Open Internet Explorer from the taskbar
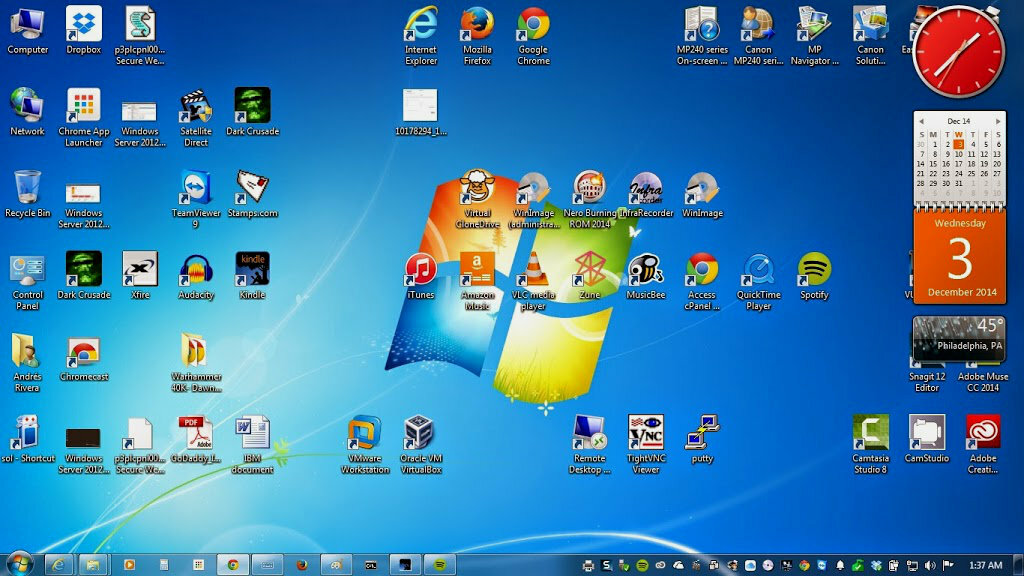1024x576 pixels. click(x=57, y=565)
